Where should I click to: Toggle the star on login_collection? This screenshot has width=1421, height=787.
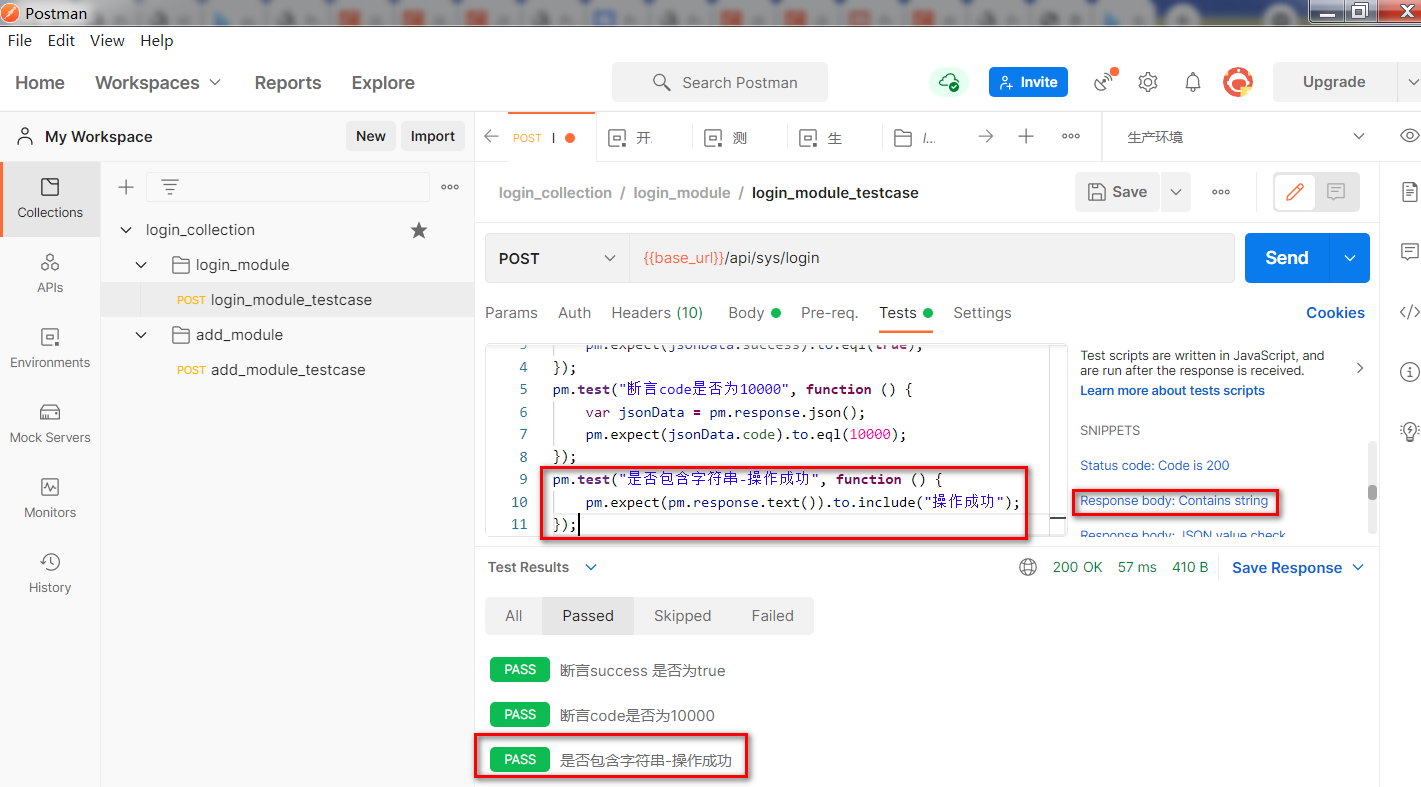point(419,230)
